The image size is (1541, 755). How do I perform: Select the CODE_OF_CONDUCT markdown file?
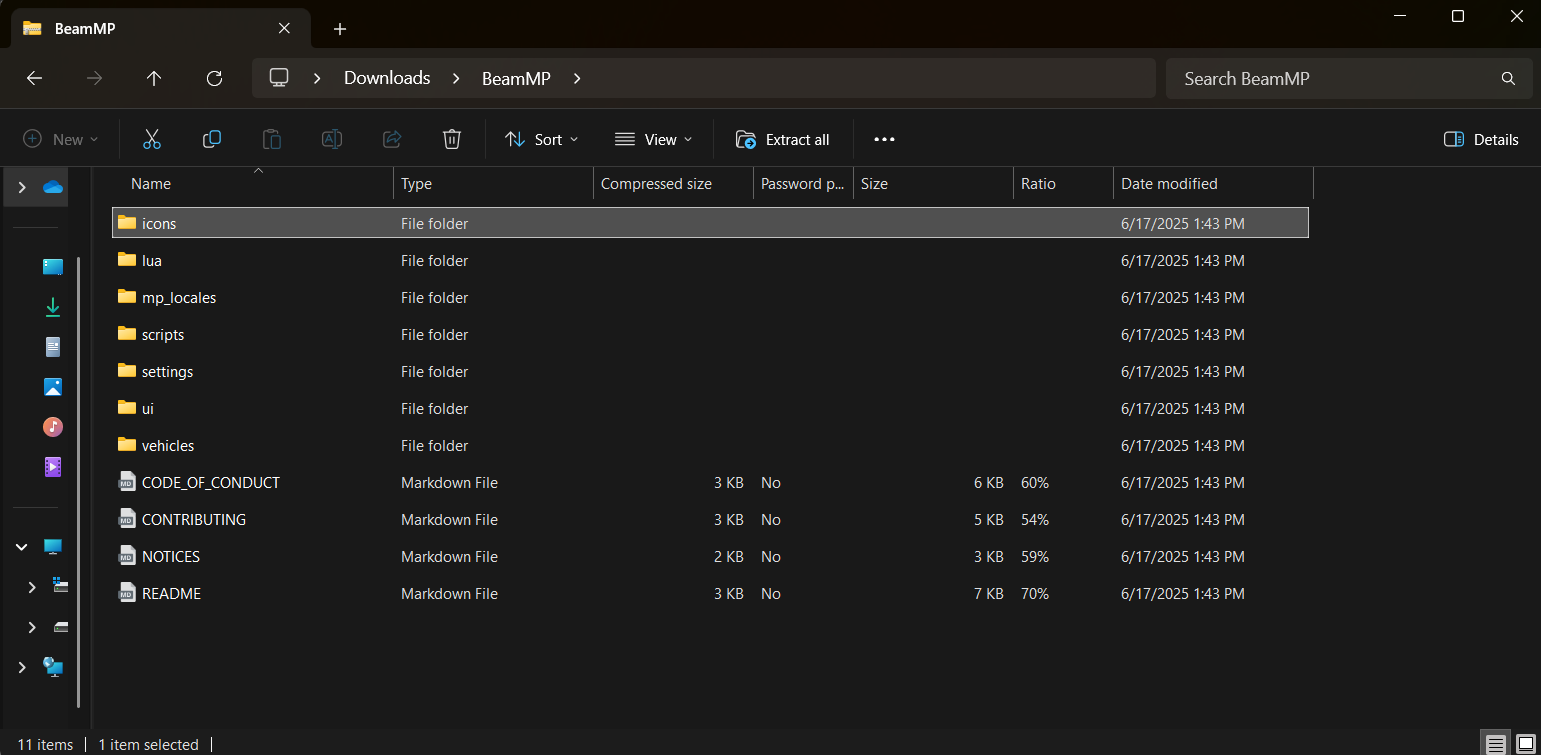click(x=710, y=482)
